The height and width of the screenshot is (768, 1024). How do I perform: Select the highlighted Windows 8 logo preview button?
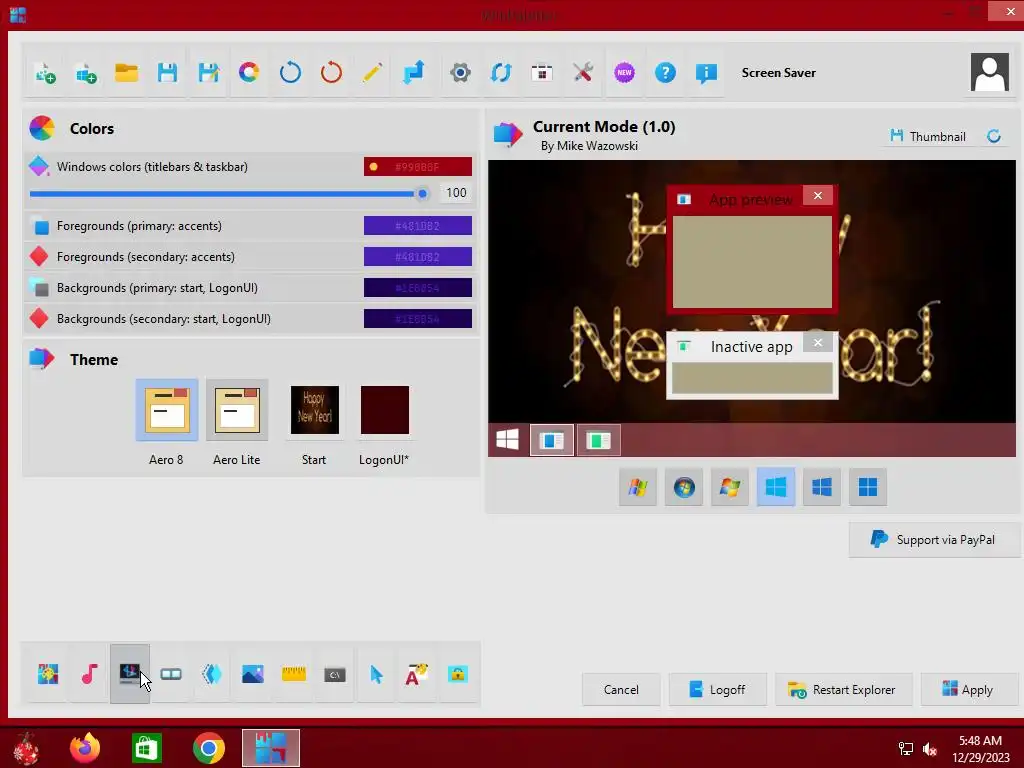point(776,487)
